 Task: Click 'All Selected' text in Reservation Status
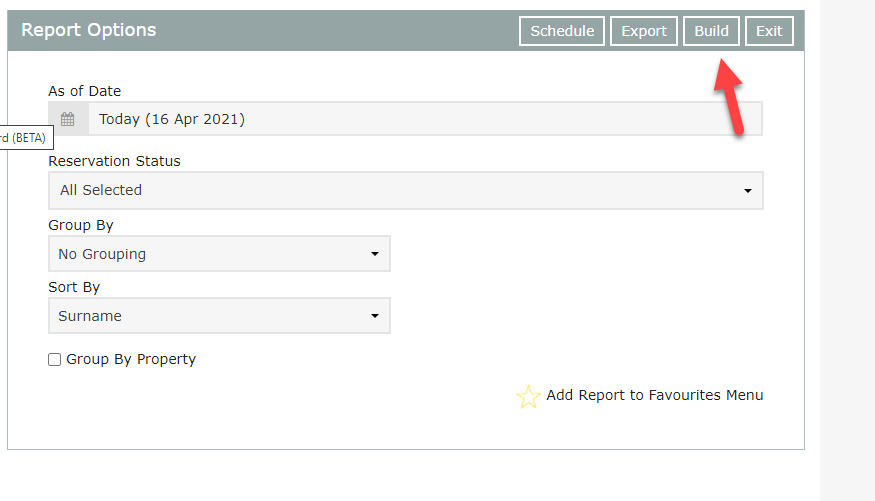pos(101,190)
